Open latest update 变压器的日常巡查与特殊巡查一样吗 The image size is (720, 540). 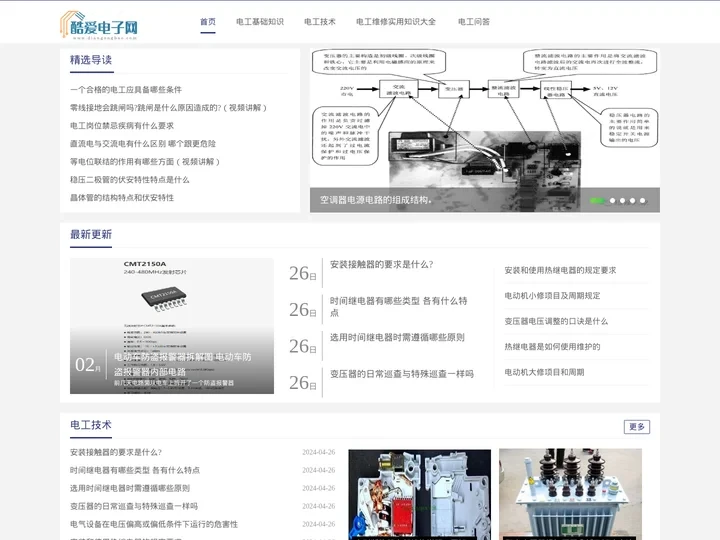point(402,374)
